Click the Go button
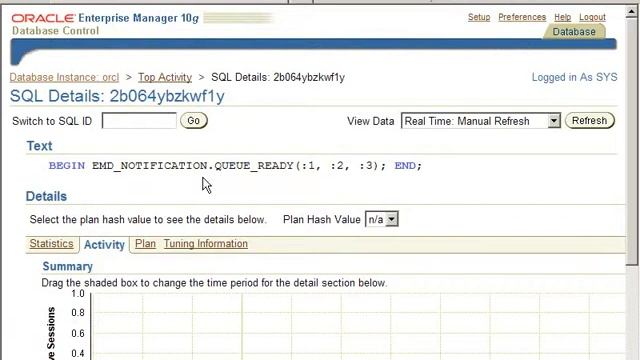640x360 pixels. (193, 120)
